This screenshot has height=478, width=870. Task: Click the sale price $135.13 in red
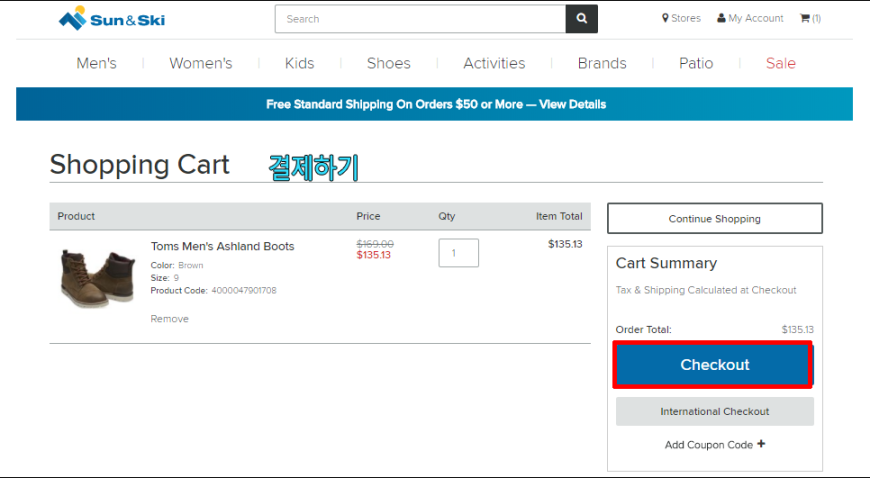tap(373, 255)
